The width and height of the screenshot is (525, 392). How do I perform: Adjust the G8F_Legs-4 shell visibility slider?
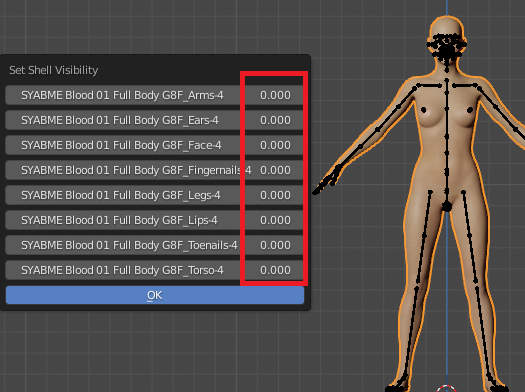[x=155, y=195]
